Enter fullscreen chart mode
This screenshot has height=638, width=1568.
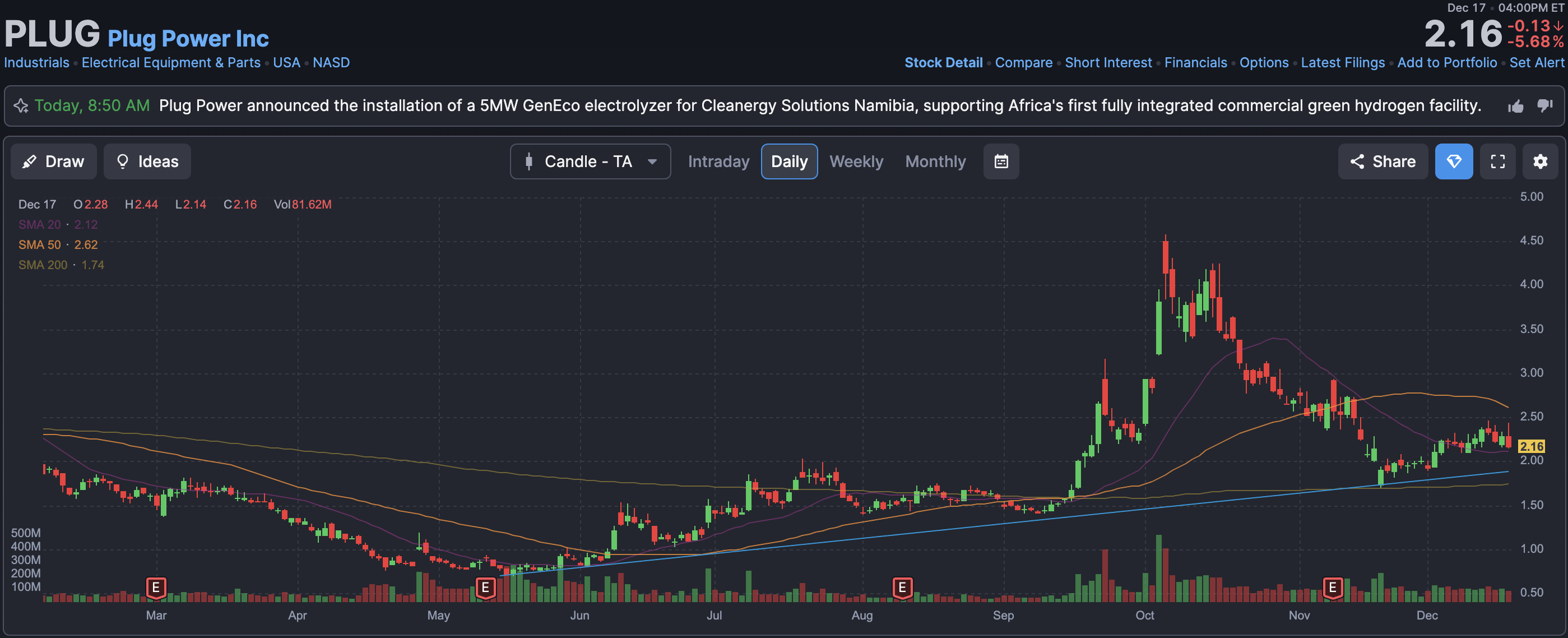click(x=1497, y=161)
